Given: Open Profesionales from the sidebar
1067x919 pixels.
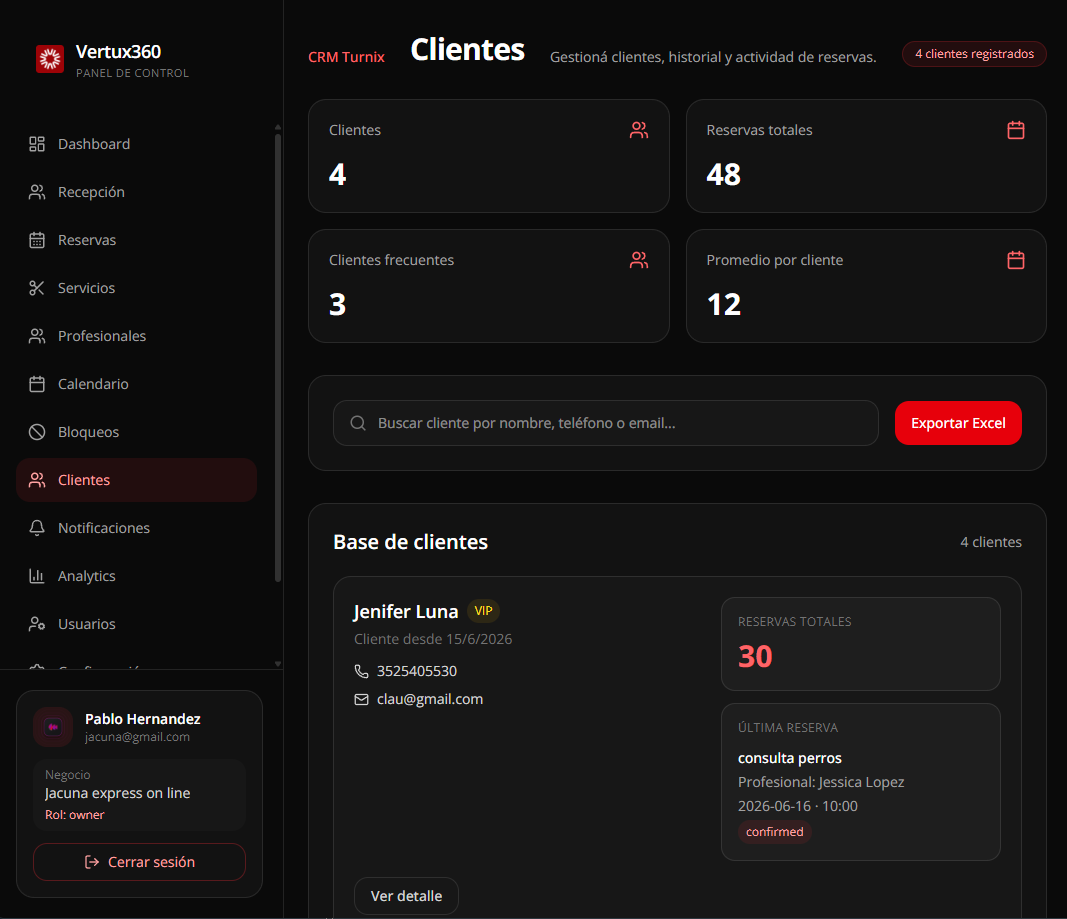Looking at the screenshot, I should coord(136,336).
